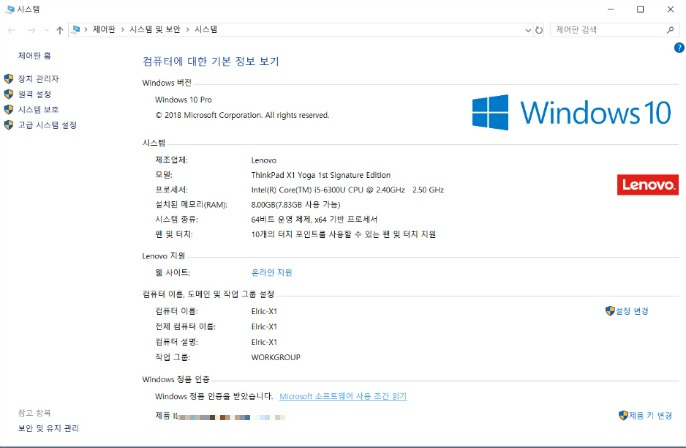Select computer name Elric-X1 value
Viewport: 686px width, 448px height.
(x=264, y=312)
